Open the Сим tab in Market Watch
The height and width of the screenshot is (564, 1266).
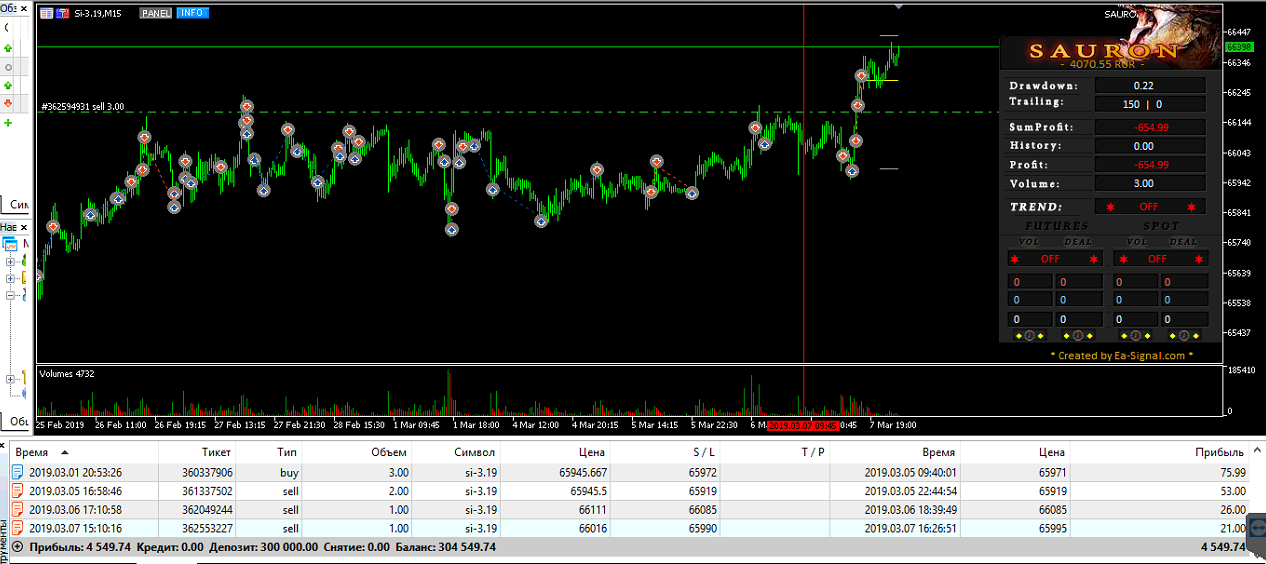(x=19, y=204)
